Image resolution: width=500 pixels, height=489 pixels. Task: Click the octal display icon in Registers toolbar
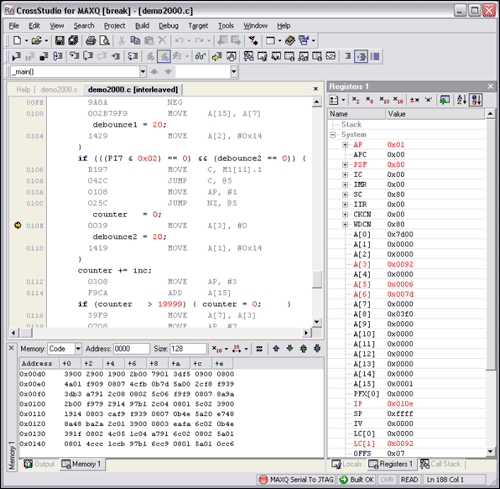coord(369,100)
